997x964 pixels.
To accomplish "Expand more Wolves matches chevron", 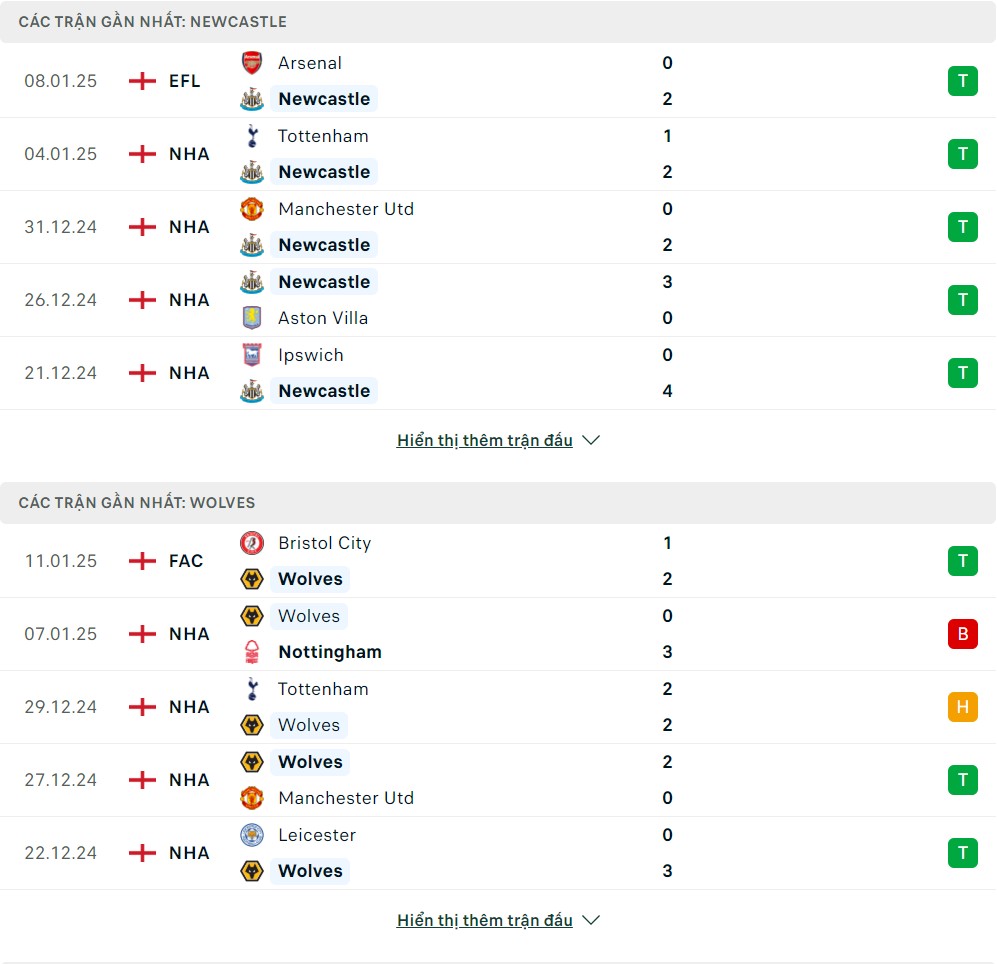I will click(x=591, y=920).
